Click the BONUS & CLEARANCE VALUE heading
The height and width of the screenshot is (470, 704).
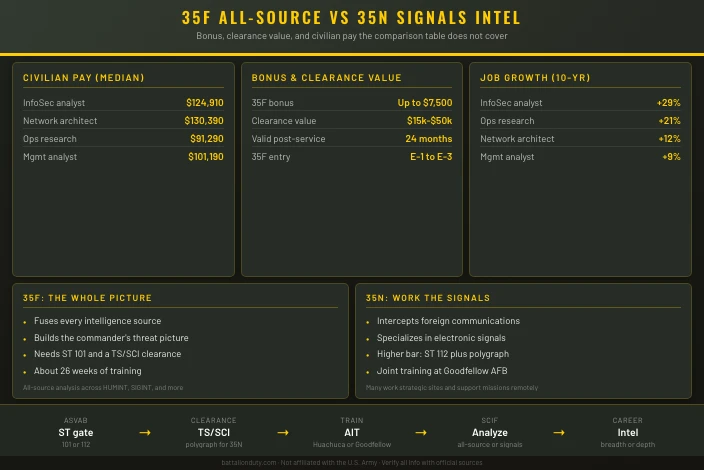pyautogui.click(x=326, y=78)
